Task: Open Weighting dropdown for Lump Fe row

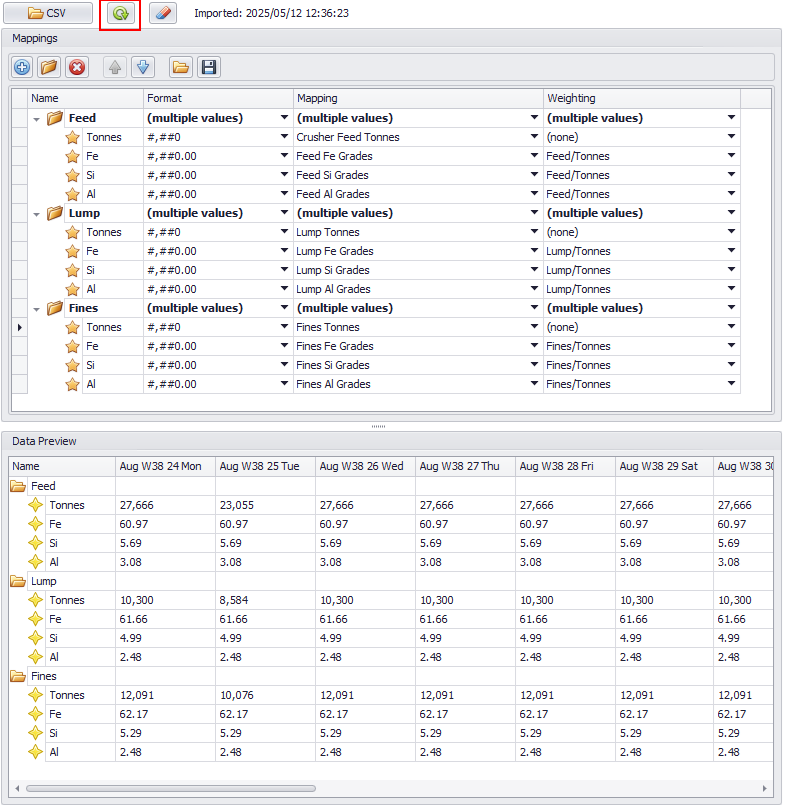Action: pyautogui.click(x=731, y=251)
